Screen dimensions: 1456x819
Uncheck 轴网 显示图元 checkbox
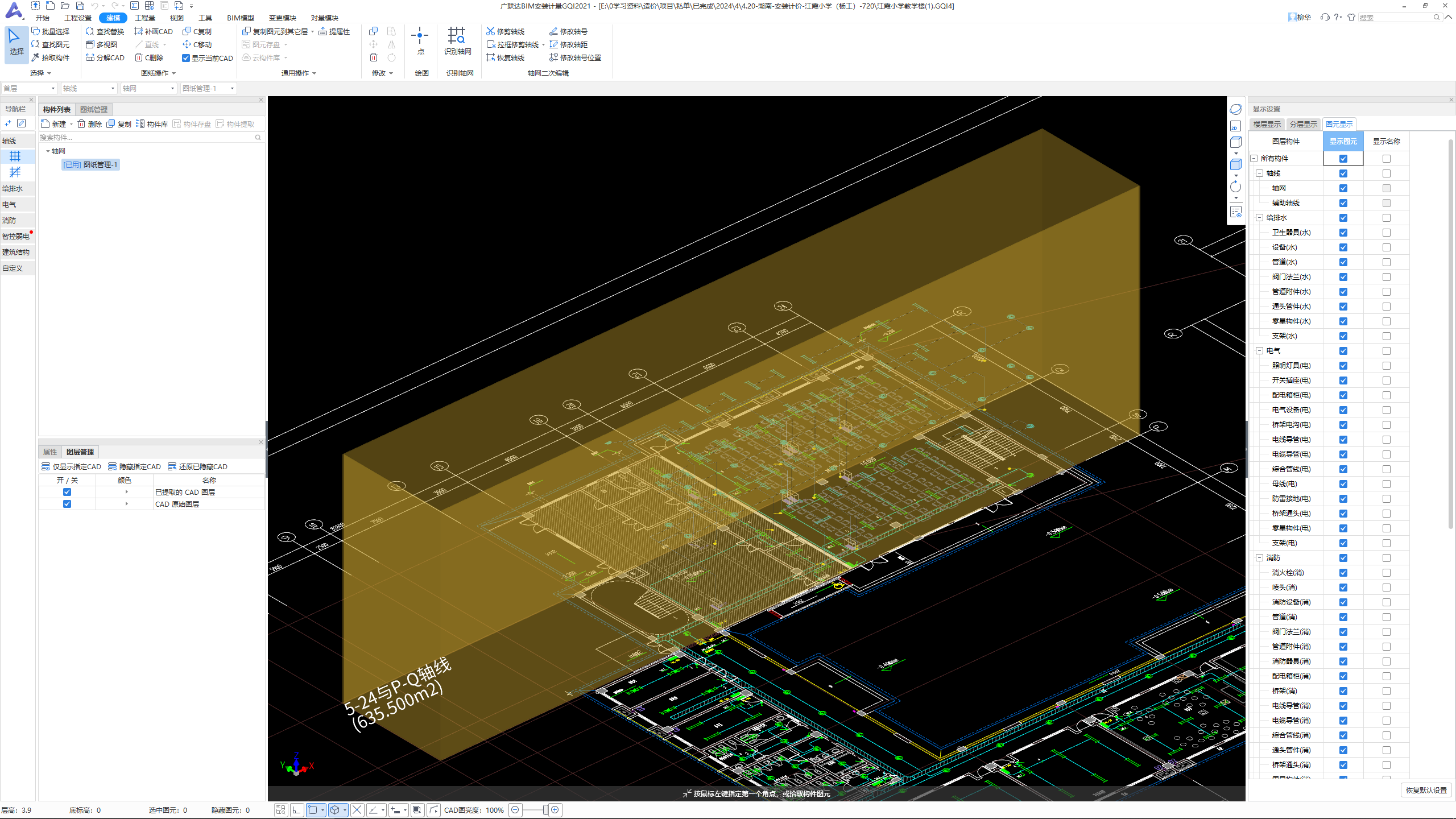[x=1343, y=188]
